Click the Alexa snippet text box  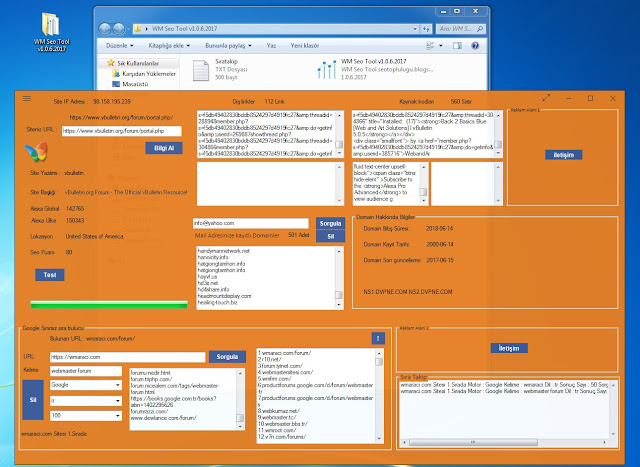[390, 184]
